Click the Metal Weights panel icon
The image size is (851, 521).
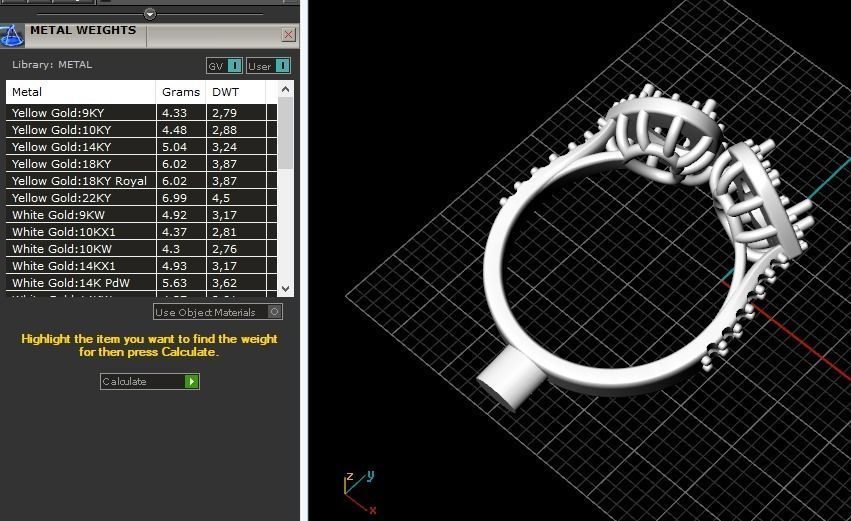[12, 36]
